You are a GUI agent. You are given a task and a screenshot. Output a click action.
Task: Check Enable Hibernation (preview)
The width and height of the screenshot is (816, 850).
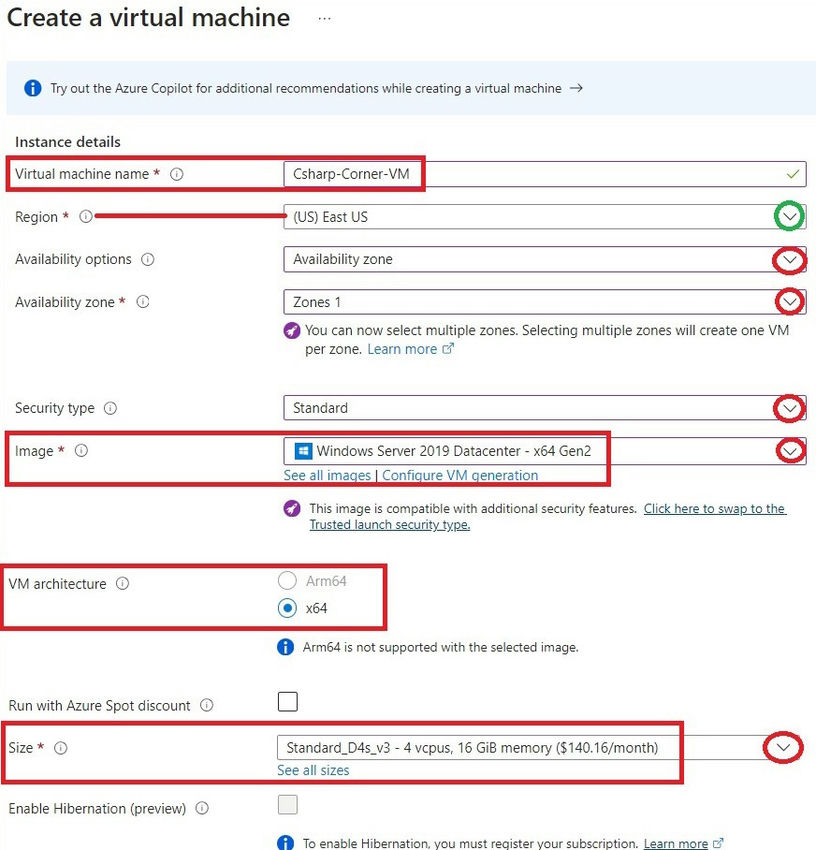pyautogui.click(x=287, y=804)
